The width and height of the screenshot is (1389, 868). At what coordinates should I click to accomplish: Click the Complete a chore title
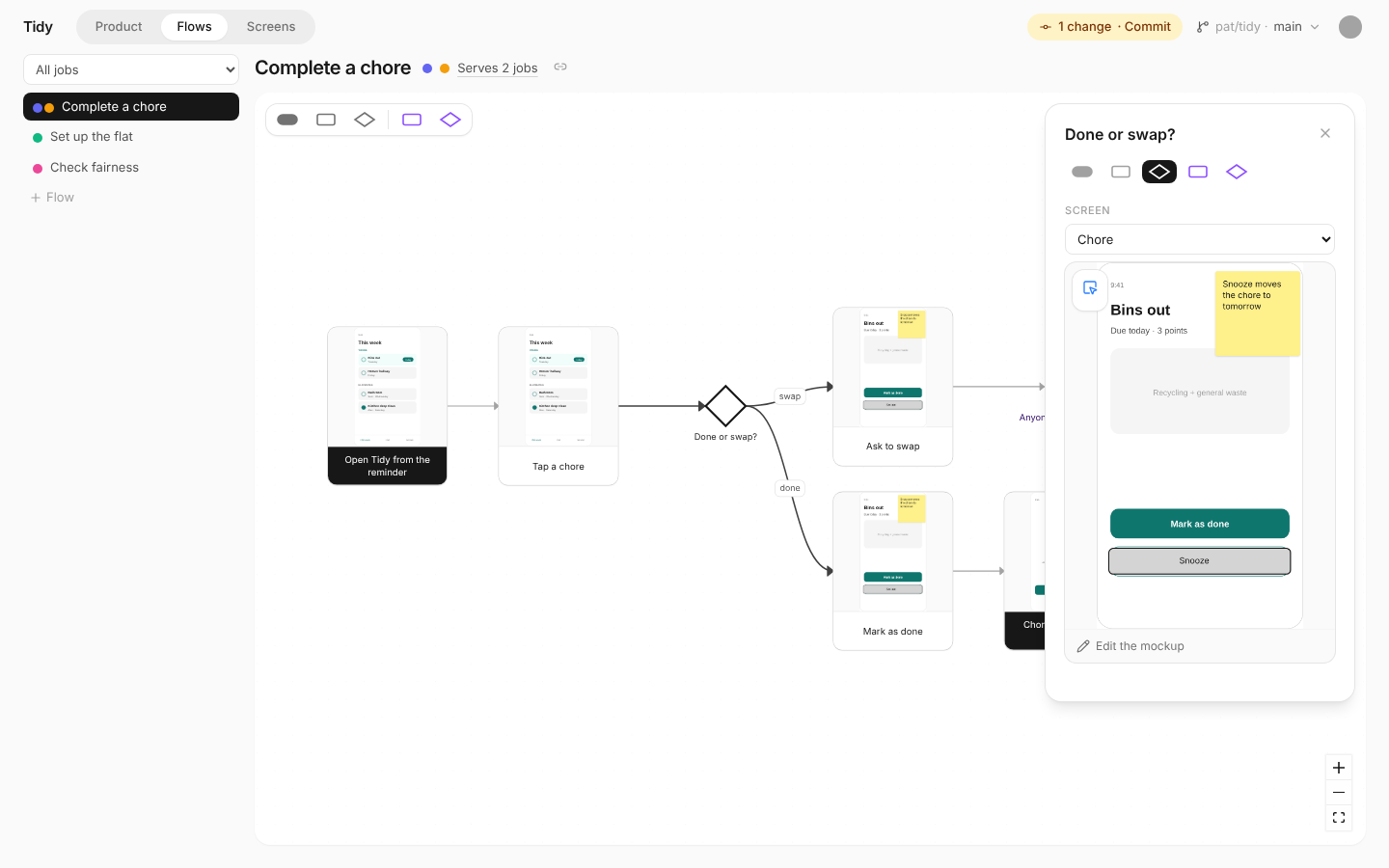click(333, 68)
